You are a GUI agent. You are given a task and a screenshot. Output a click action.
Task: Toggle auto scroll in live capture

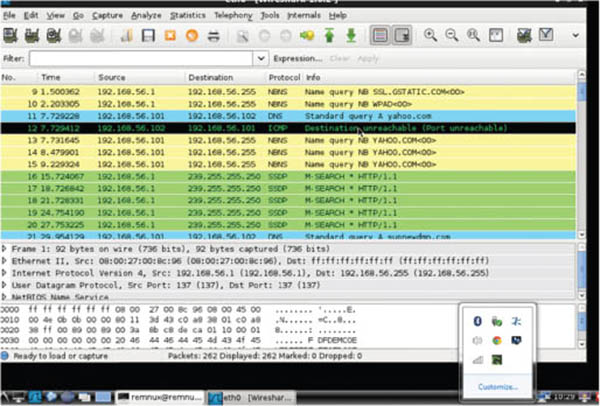coord(401,36)
